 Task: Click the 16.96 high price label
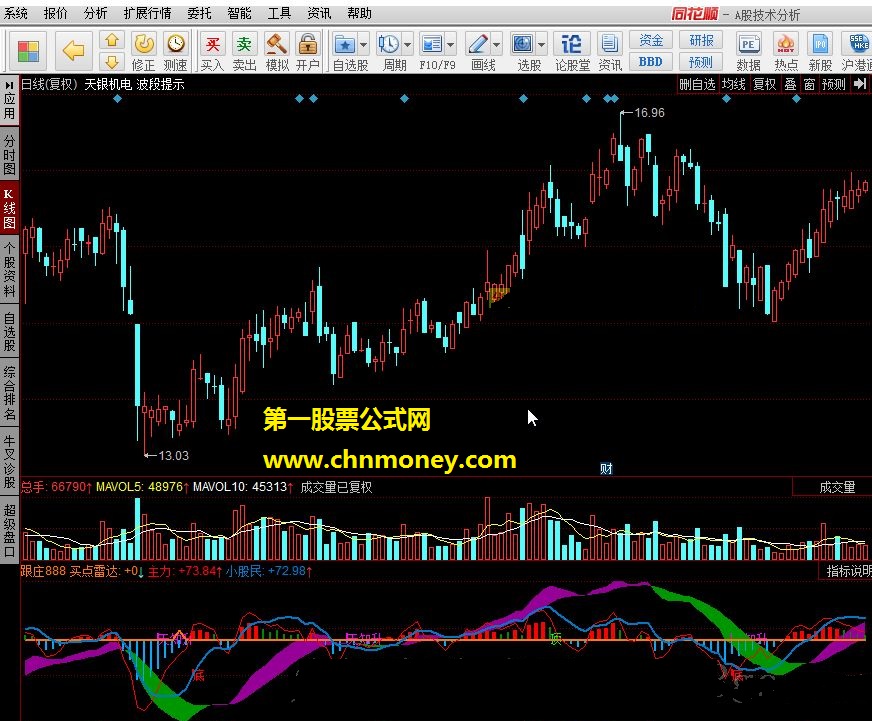tap(649, 113)
